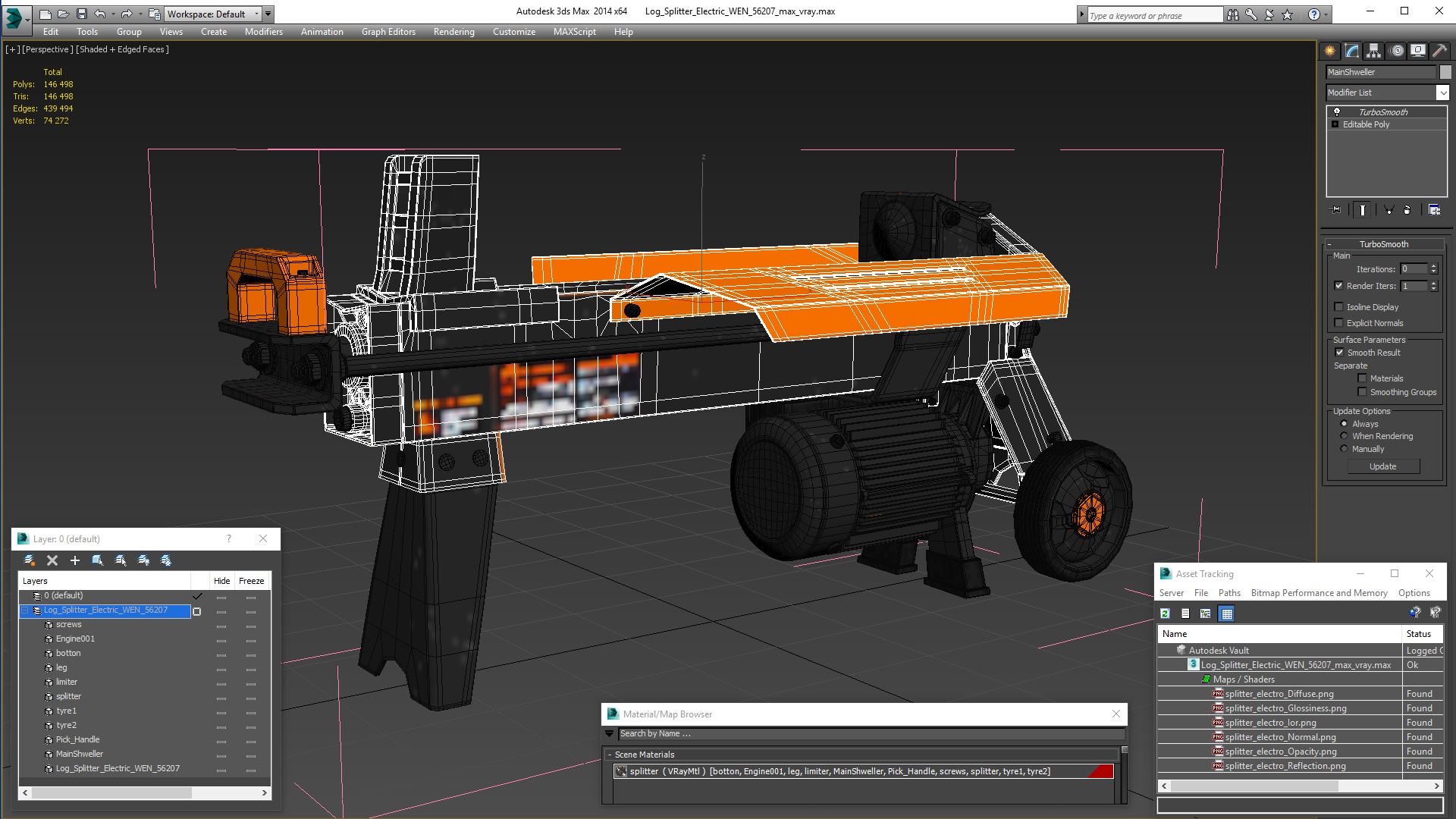Image resolution: width=1456 pixels, height=819 pixels.
Task: Switch to the Display command panel tab
Action: [x=1418, y=51]
